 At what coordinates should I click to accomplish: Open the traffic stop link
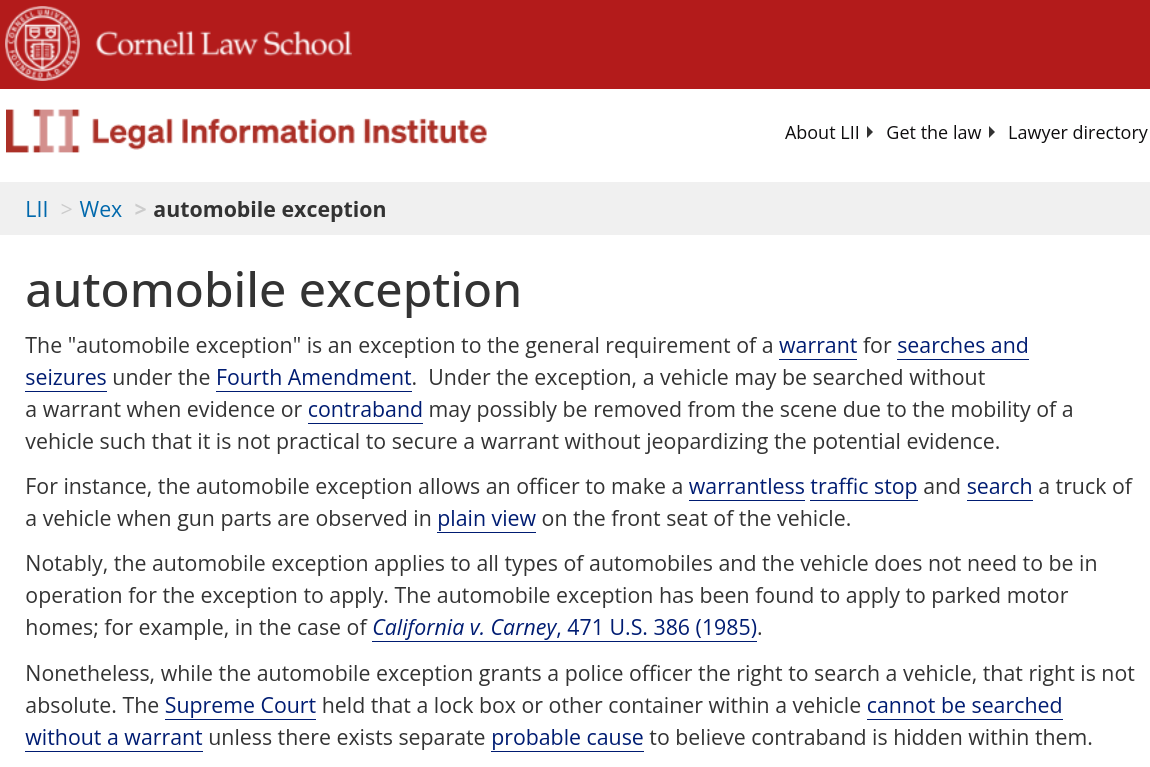click(863, 486)
